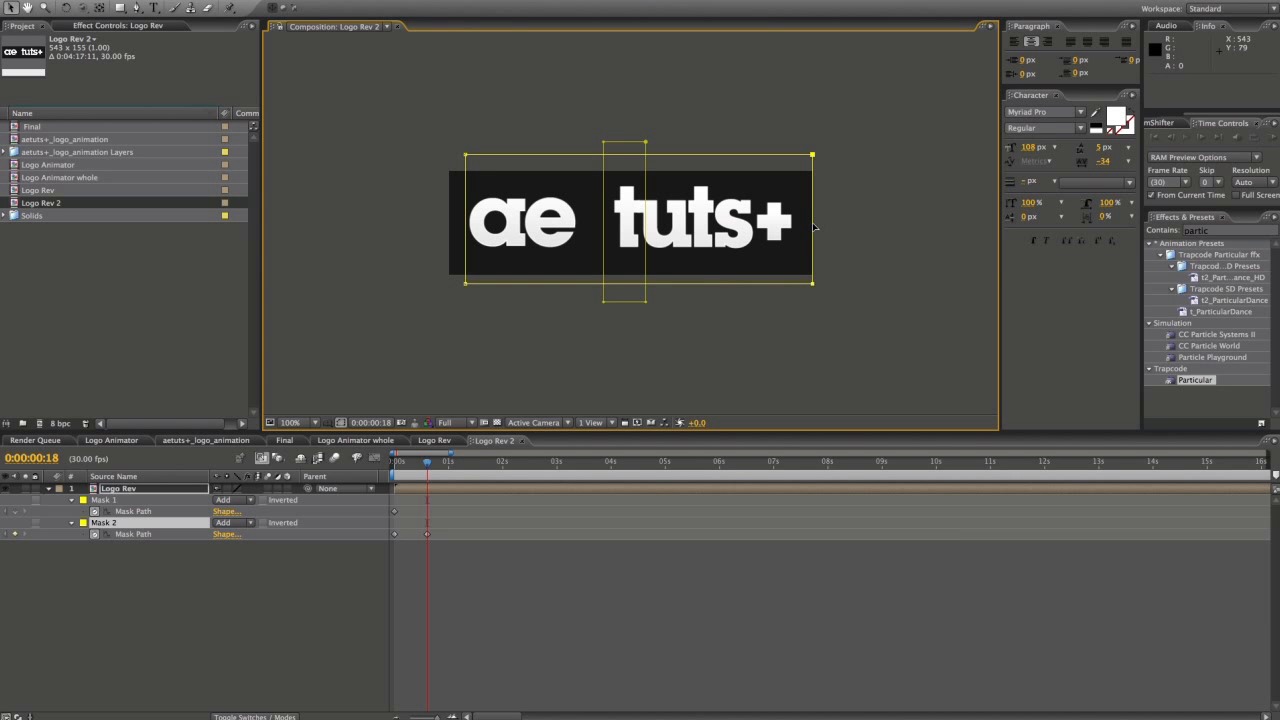Switch to Final timeline tab
Screen dimensions: 1280x720
click(x=285, y=440)
